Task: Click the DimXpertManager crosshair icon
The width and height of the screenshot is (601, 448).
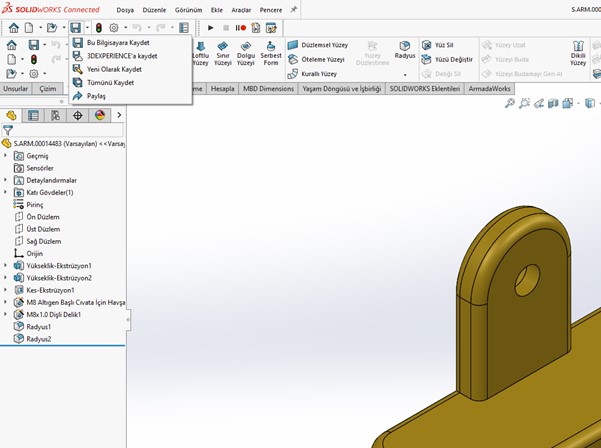Action: pyautogui.click(x=77, y=115)
